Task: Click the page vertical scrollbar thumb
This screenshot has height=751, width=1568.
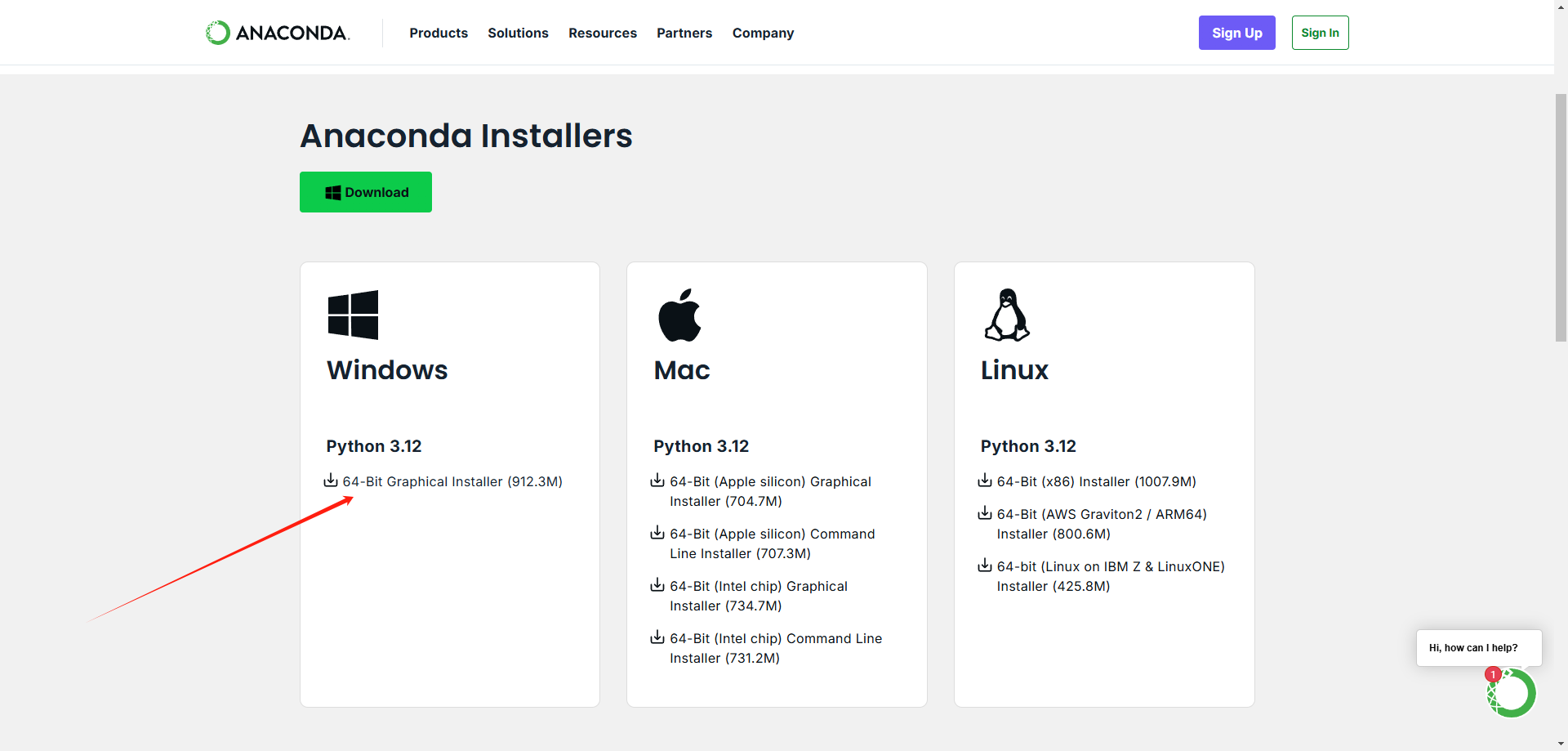Action: tap(1561, 217)
